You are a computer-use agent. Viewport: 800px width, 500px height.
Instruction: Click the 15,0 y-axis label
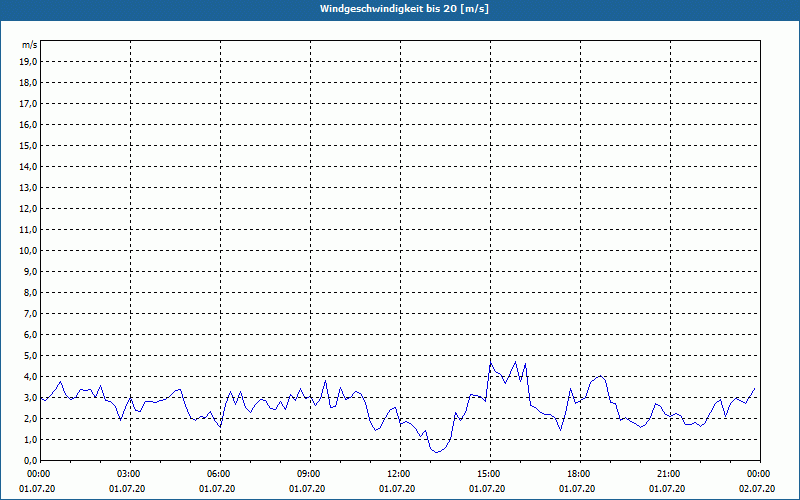pyautogui.click(x=28, y=145)
